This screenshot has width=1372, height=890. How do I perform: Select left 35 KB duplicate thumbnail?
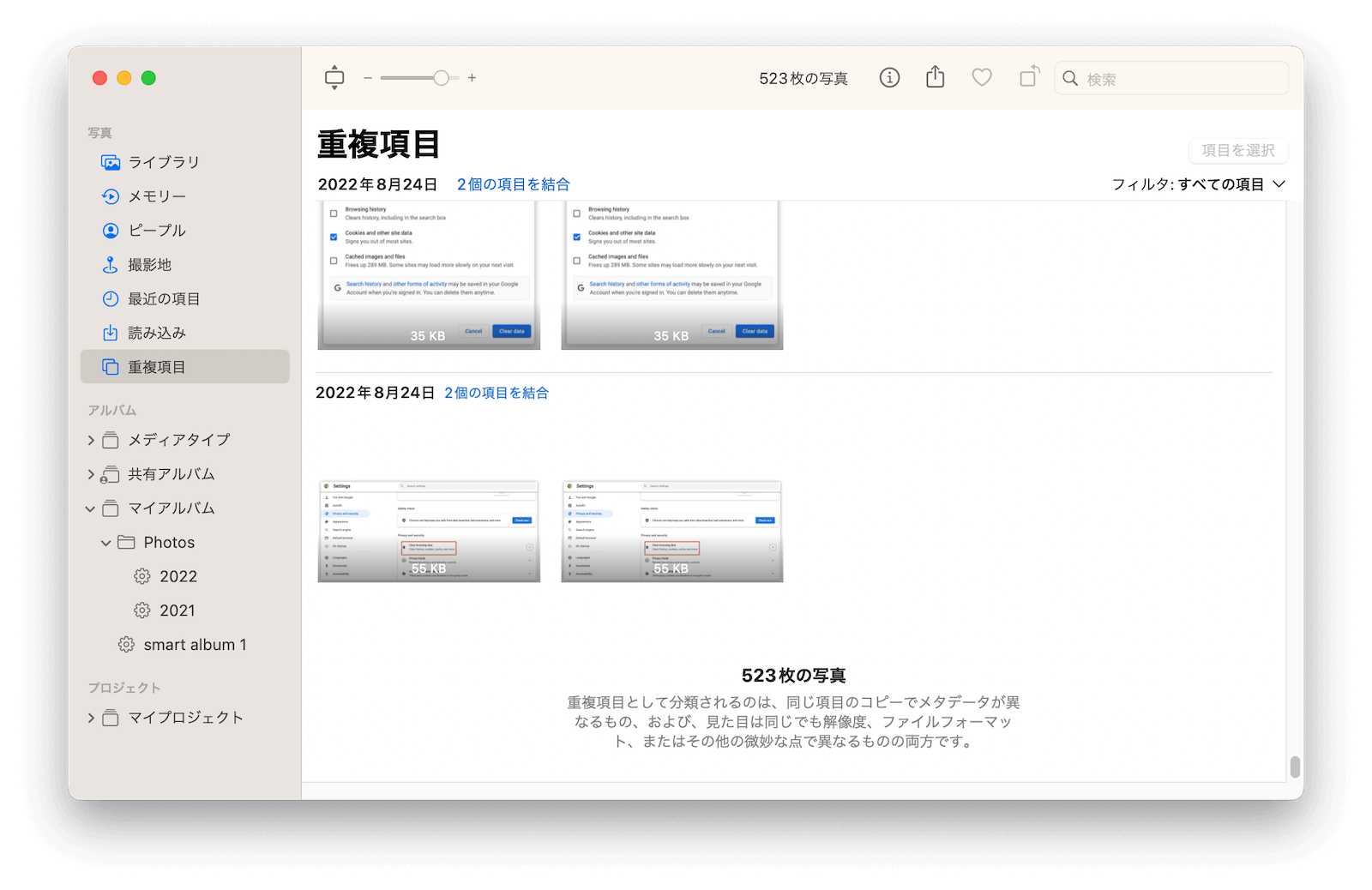tap(429, 275)
